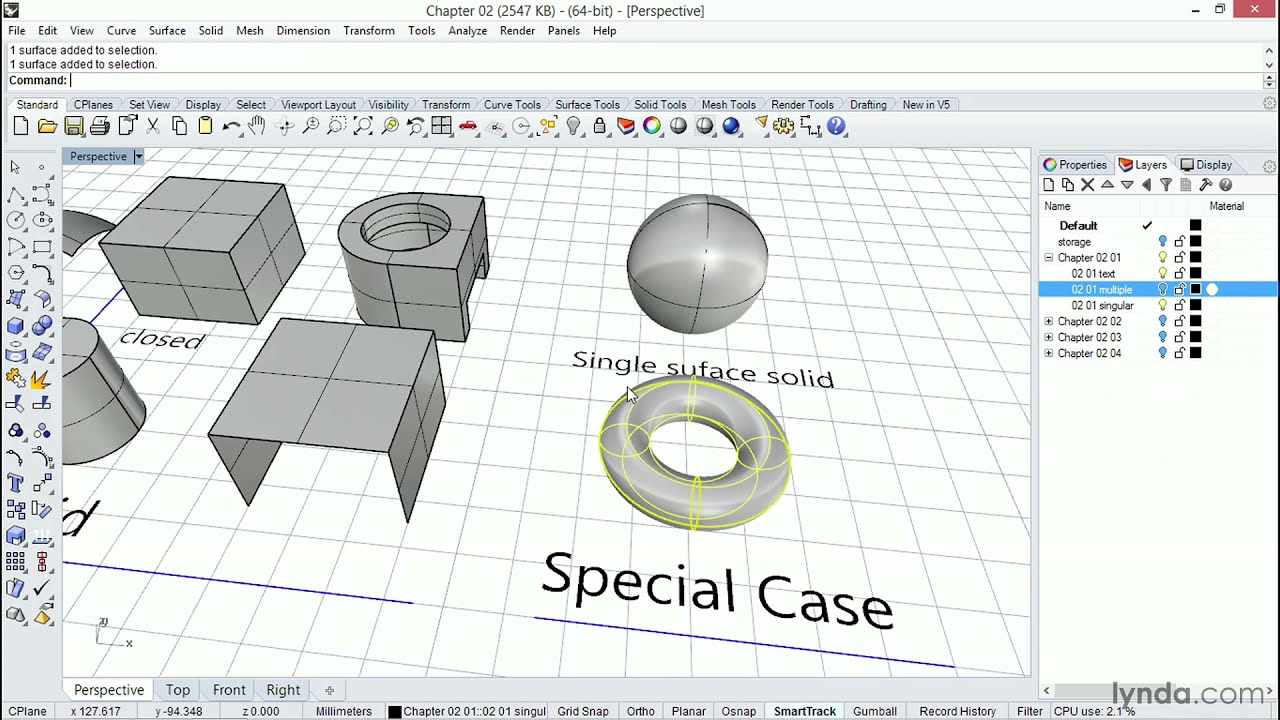Delete layer with the X icon
1280x720 pixels.
[1087, 185]
